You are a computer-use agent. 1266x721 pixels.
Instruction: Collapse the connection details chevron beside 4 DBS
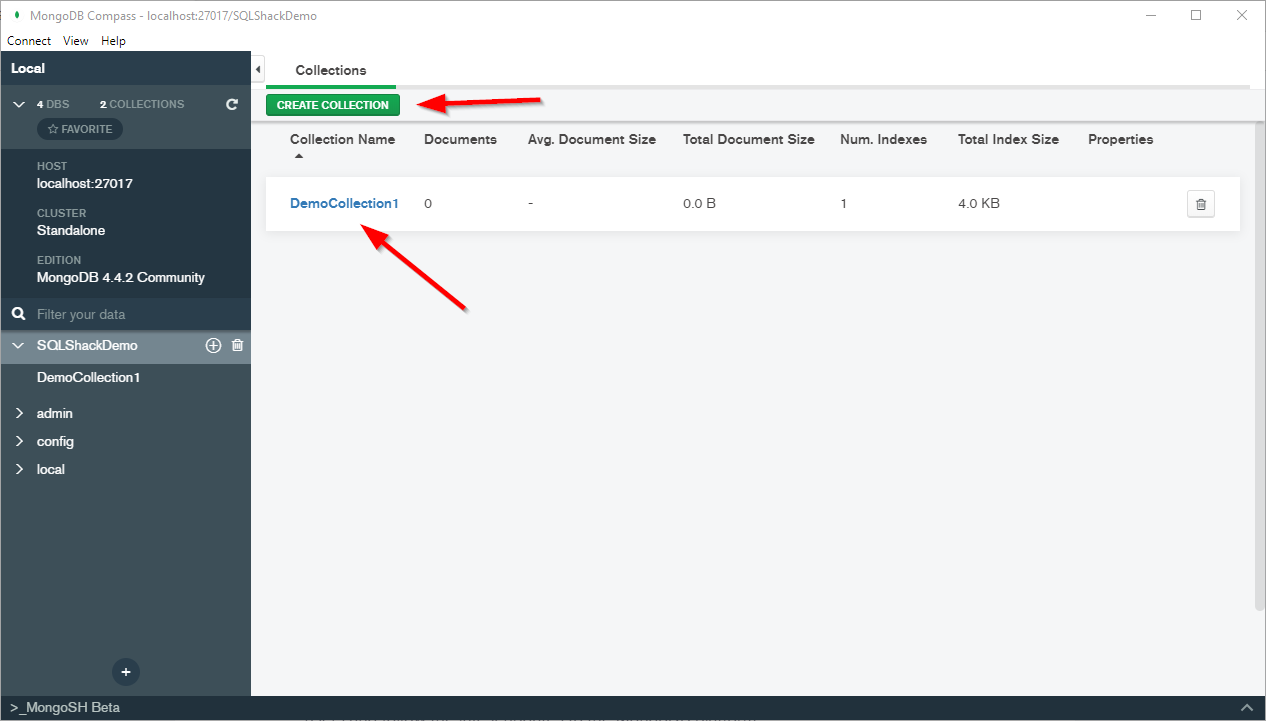click(x=18, y=104)
